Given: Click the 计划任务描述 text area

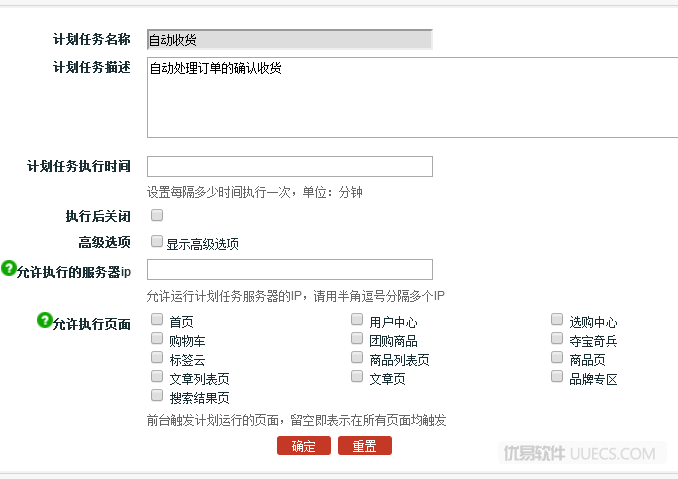Looking at the screenshot, I should tap(413, 97).
